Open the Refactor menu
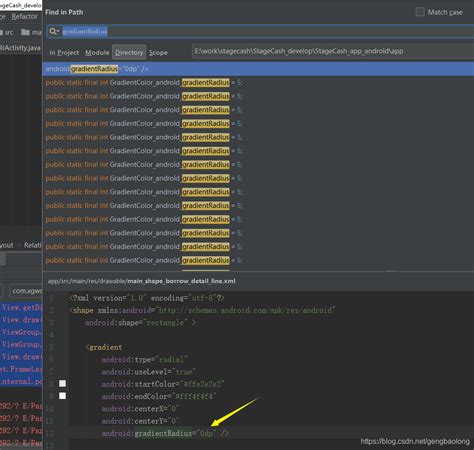Viewport: 474px width, 450px height. coord(24,16)
